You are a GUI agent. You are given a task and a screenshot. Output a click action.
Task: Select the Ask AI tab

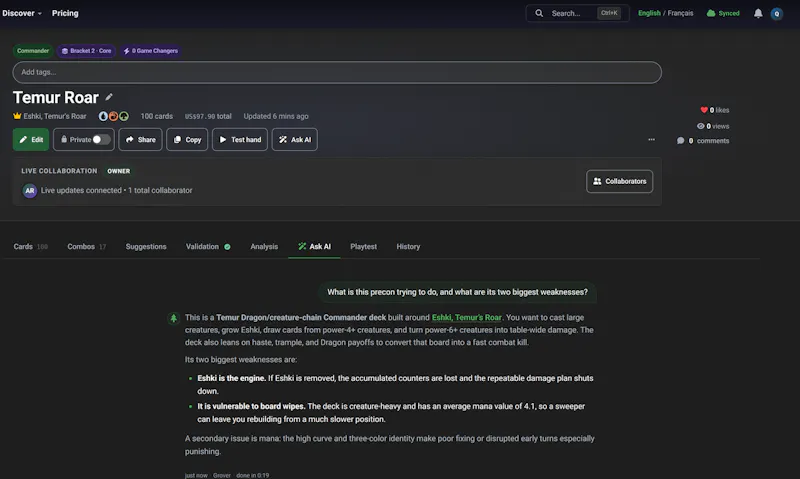(314, 247)
